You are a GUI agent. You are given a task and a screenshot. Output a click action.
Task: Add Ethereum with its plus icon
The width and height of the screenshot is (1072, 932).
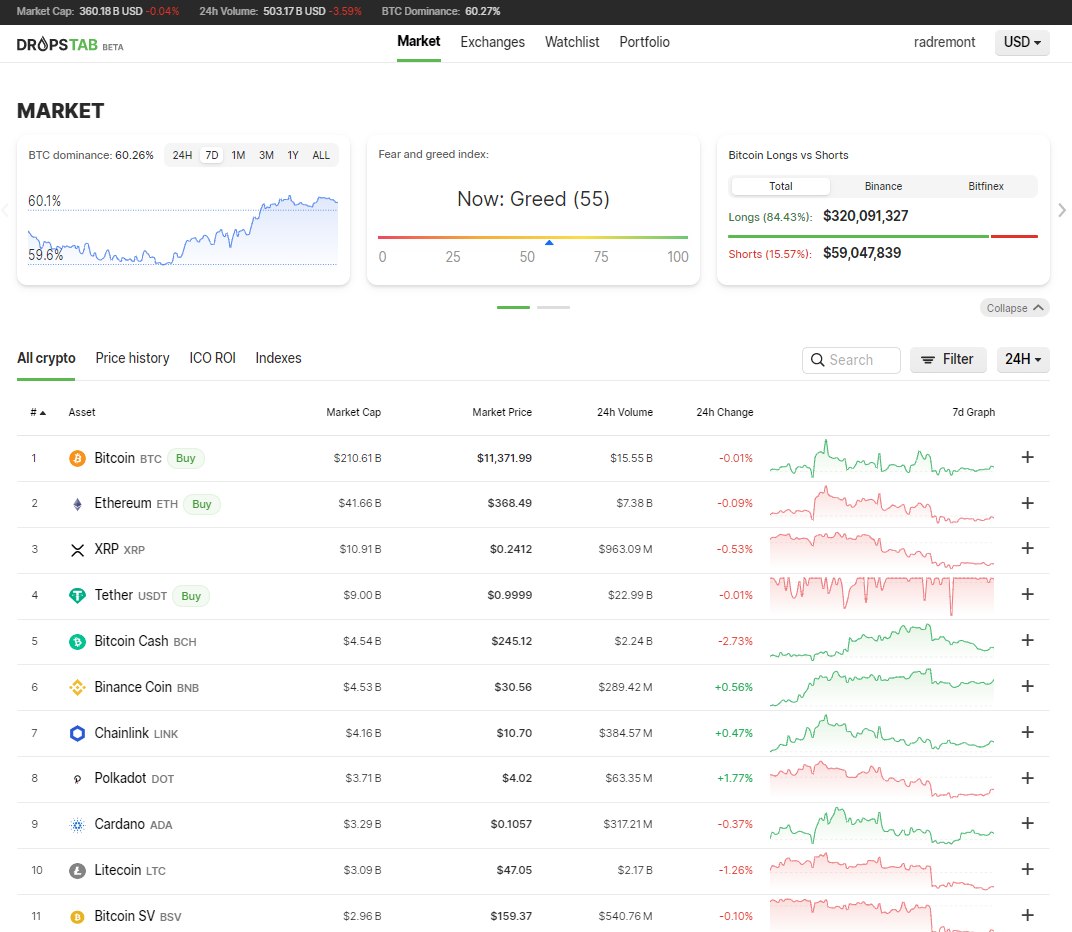point(1027,503)
